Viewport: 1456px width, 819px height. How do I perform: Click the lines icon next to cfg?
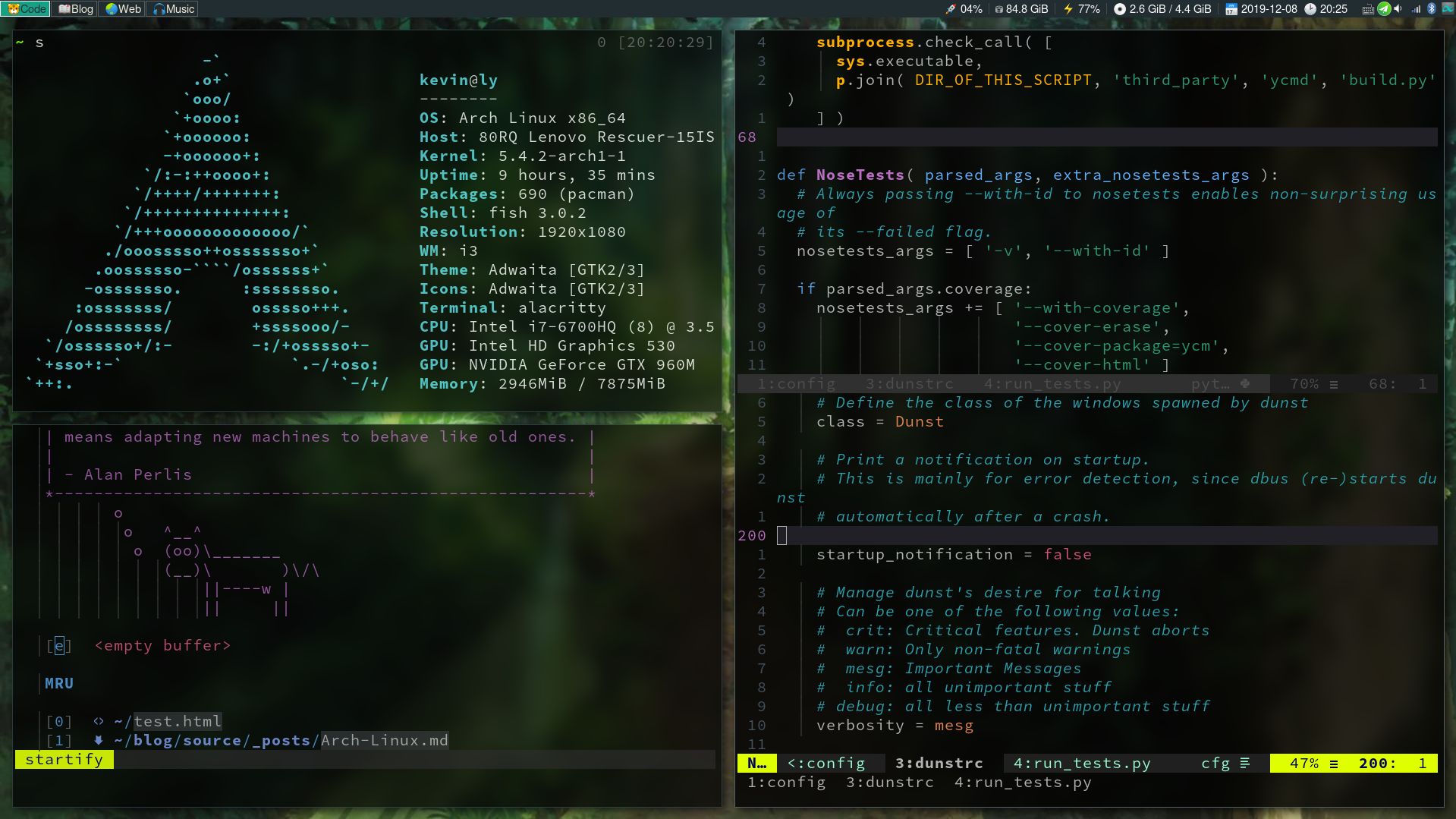pyautogui.click(x=1245, y=764)
